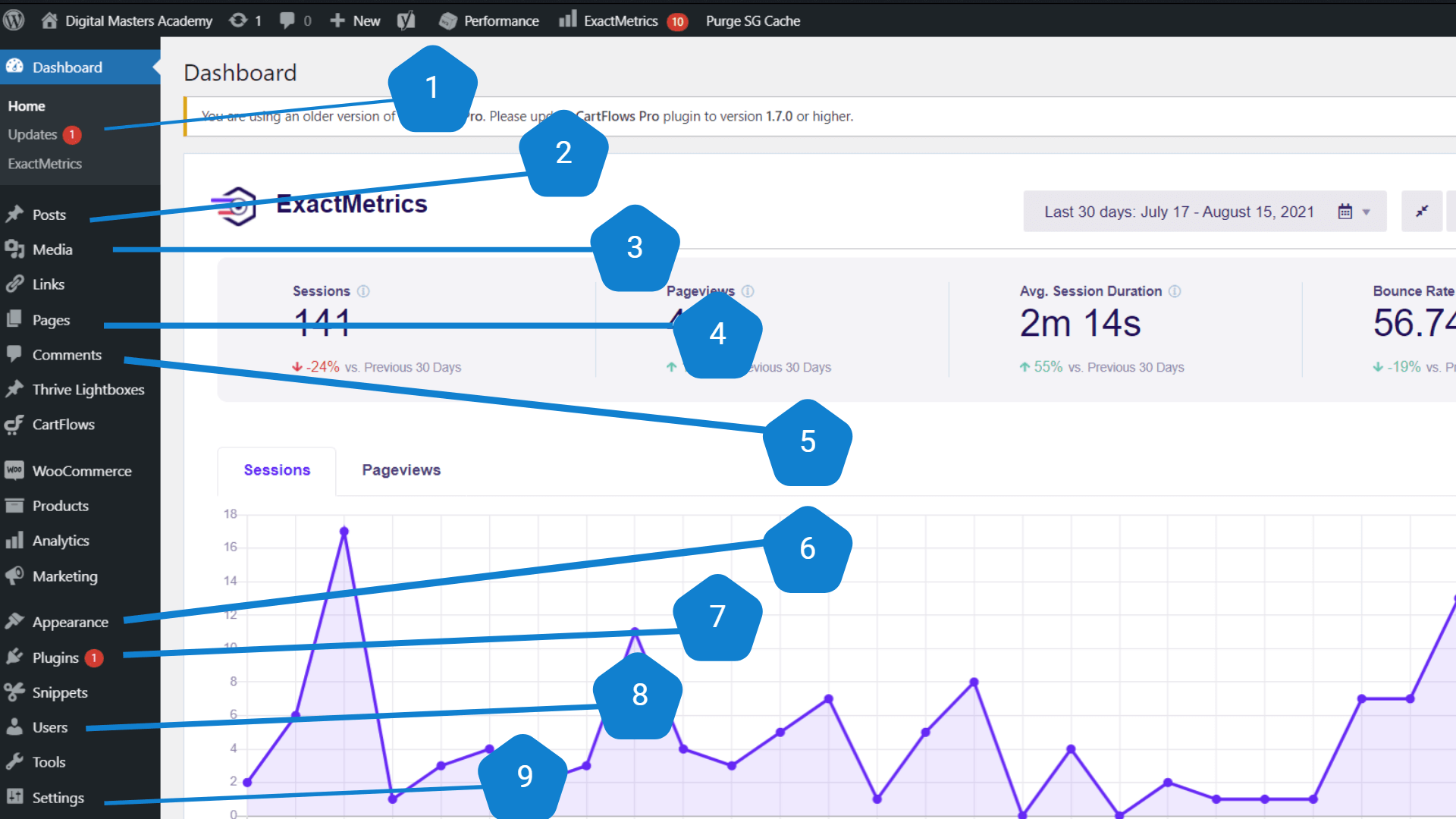This screenshot has width=1456, height=819.
Task: Click the Links chain icon
Action: [14, 284]
